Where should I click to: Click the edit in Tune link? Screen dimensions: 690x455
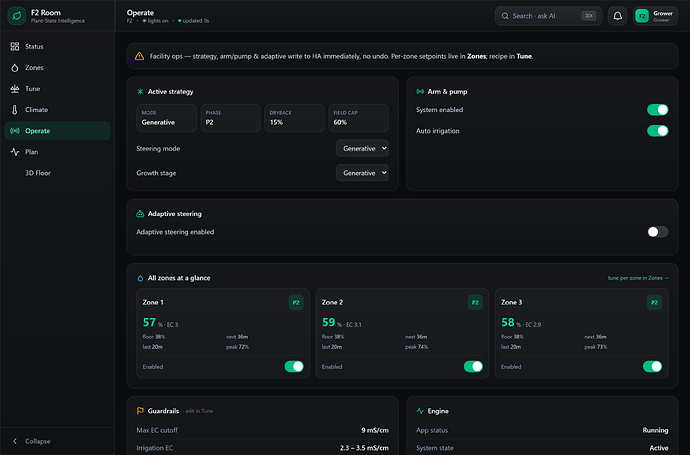tap(199, 411)
